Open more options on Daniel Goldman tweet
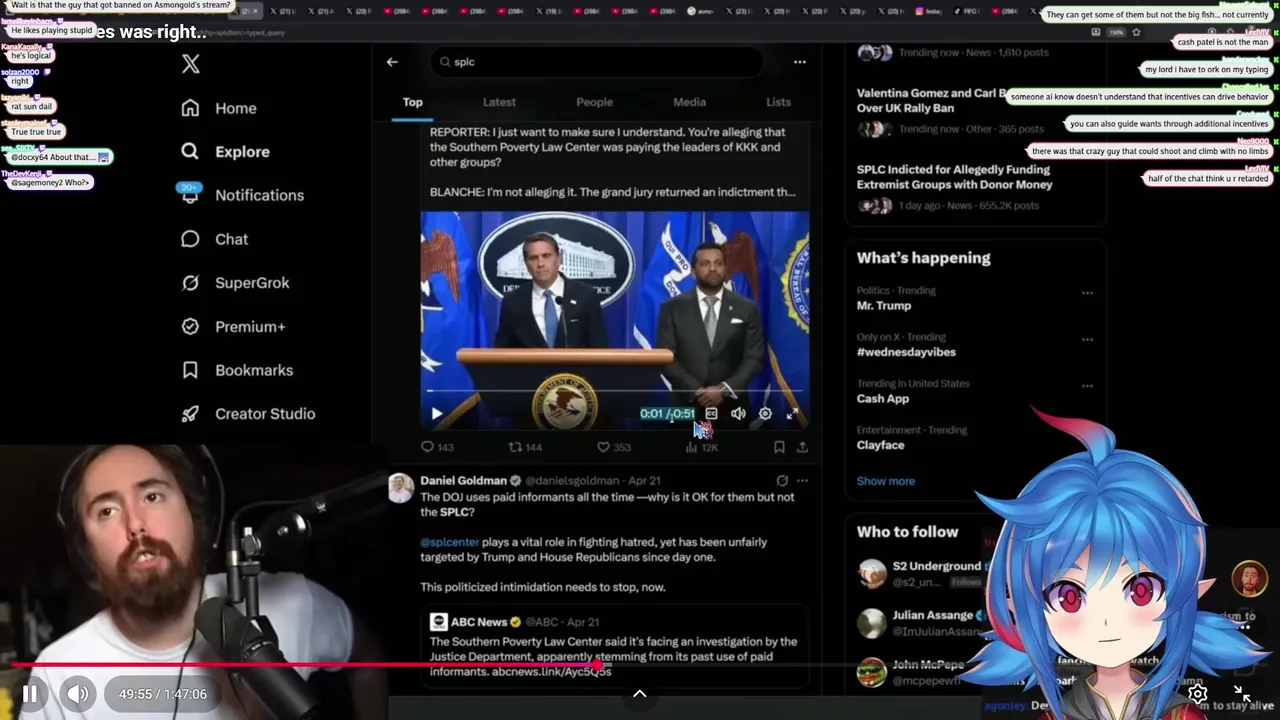Image resolution: width=1280 pixels, height=720 pixels. [802, 481]
